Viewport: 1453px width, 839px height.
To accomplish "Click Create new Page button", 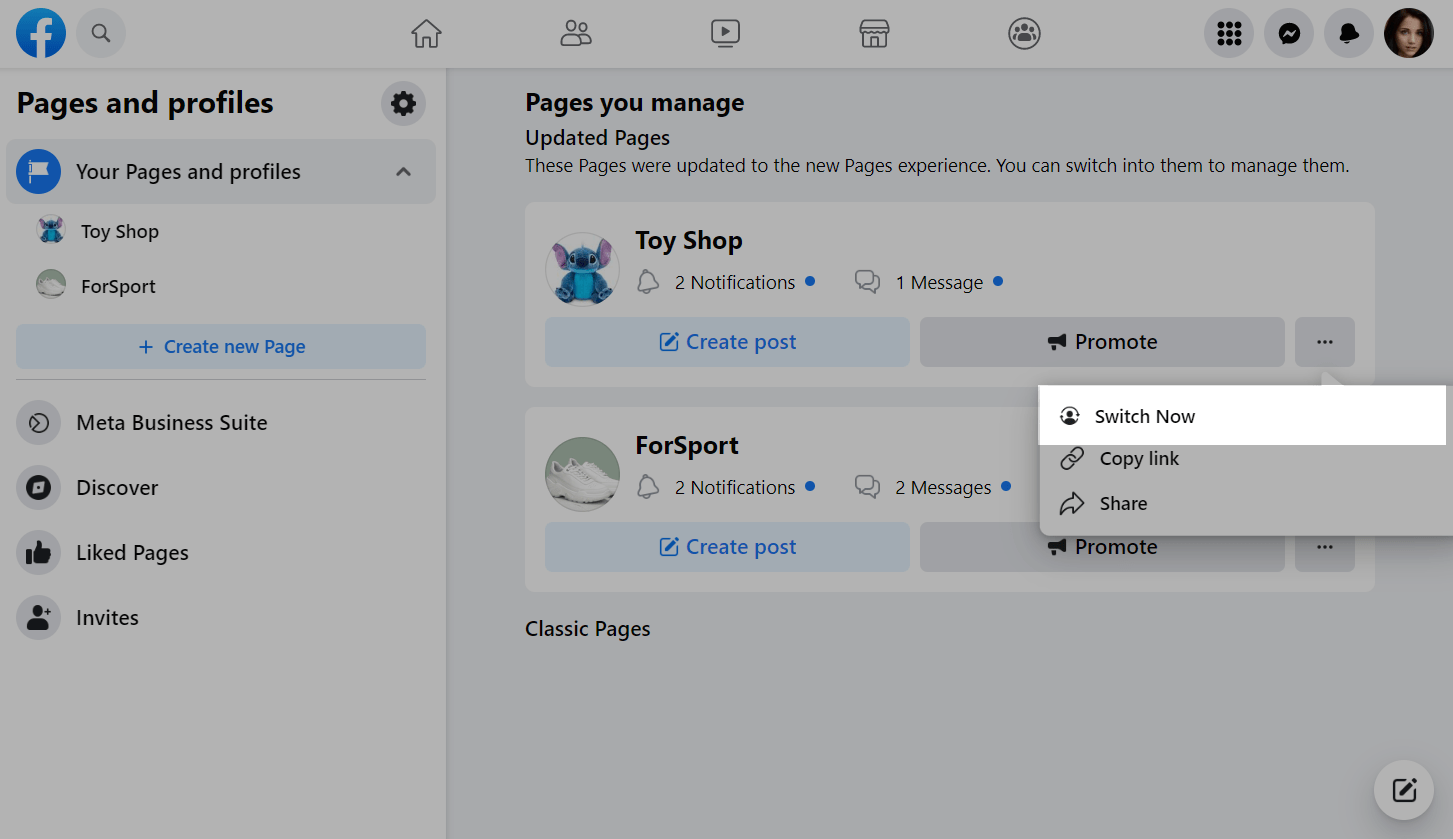I will pyautogui.click(x=221, y=347).
